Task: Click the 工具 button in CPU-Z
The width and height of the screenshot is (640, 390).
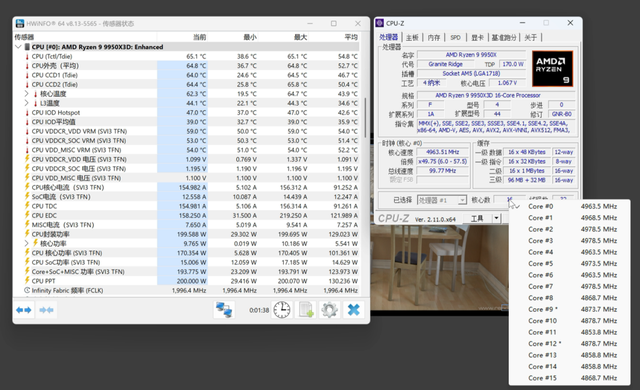Action: click(x=477, y=218)
